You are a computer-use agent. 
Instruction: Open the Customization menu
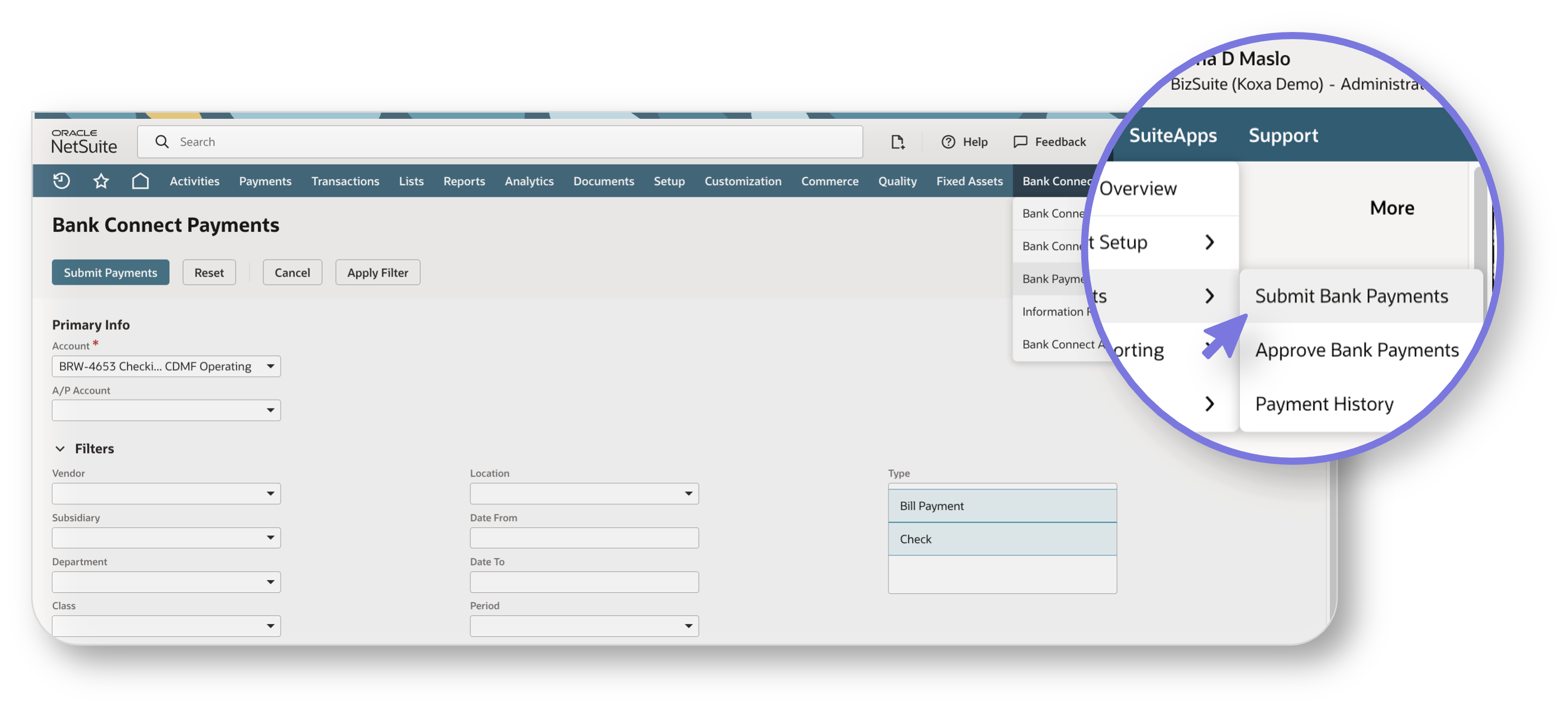tap(743, 181)
